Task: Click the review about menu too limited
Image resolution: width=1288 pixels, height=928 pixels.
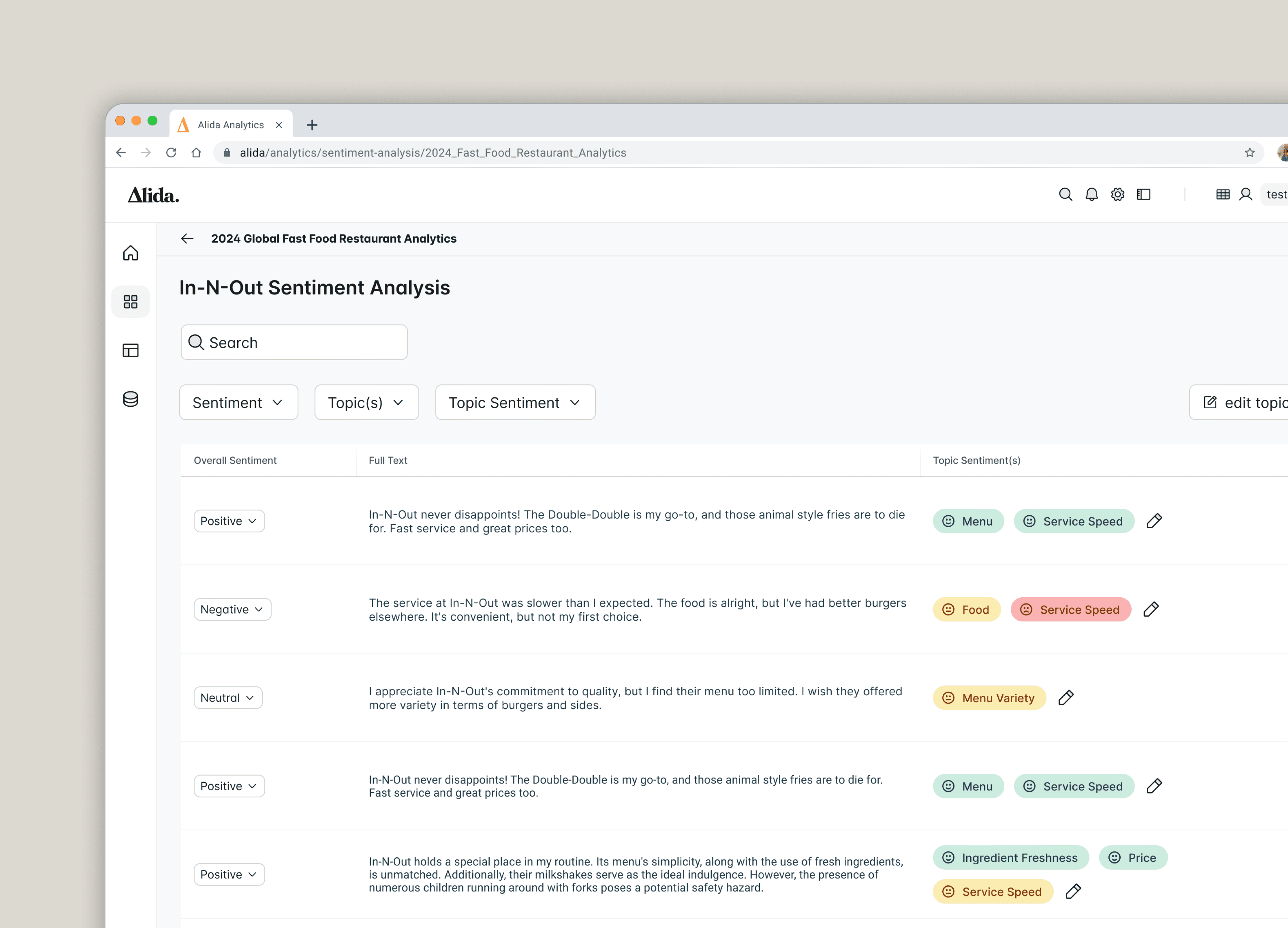Action: tap(636, 698)
